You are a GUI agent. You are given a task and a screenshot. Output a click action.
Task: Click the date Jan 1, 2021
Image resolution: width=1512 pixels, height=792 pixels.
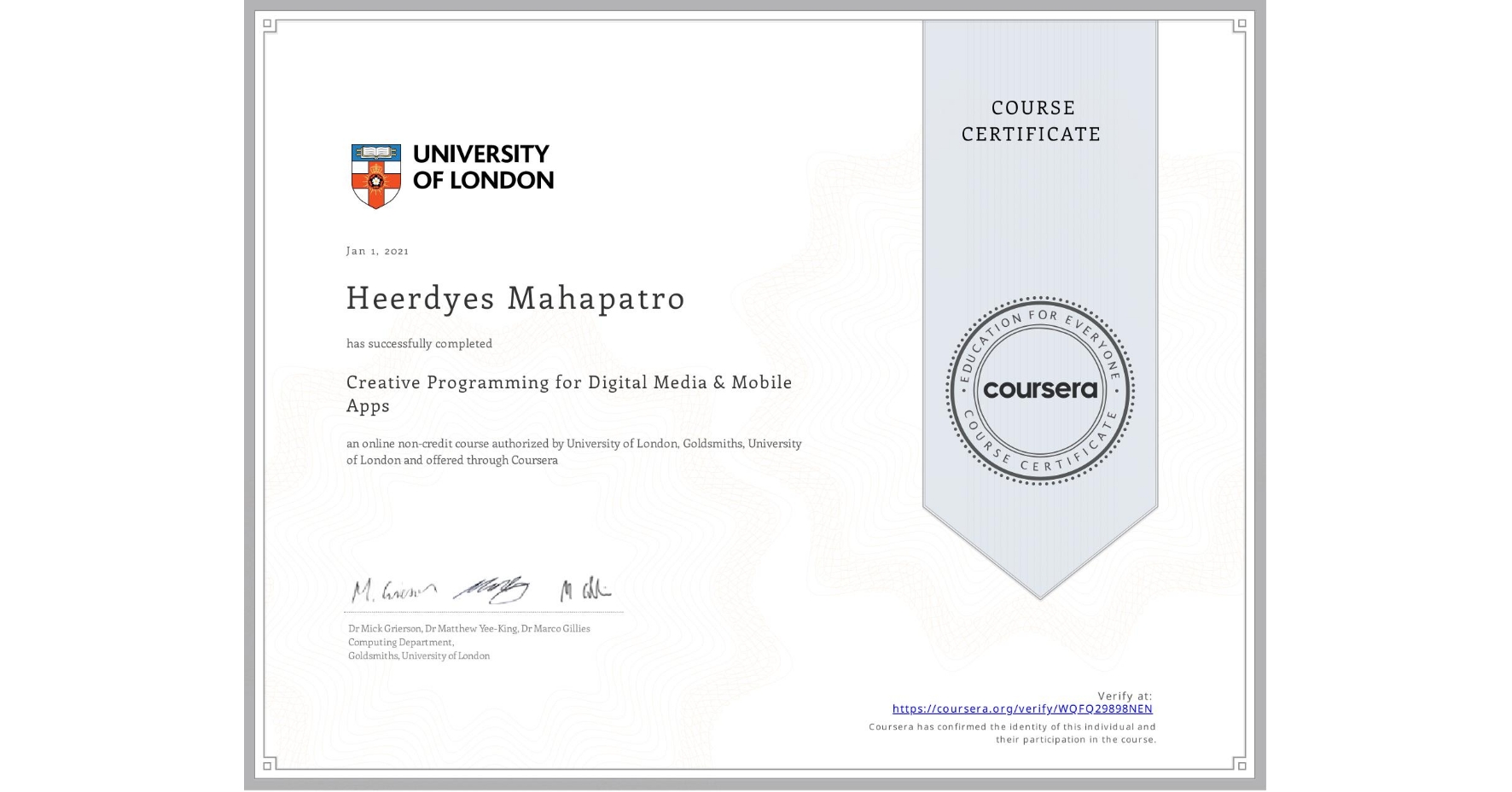click(x=377, y=250)
